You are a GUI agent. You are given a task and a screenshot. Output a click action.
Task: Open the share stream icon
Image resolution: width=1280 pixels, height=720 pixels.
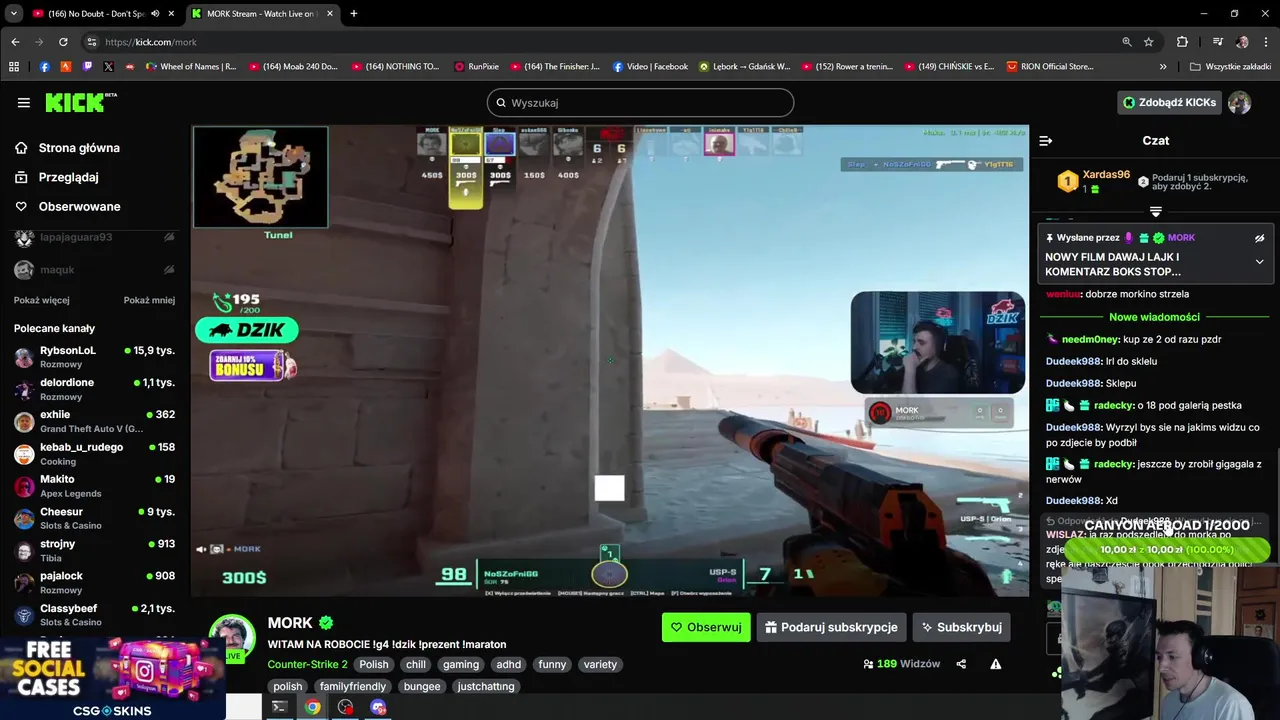point(961,664)
